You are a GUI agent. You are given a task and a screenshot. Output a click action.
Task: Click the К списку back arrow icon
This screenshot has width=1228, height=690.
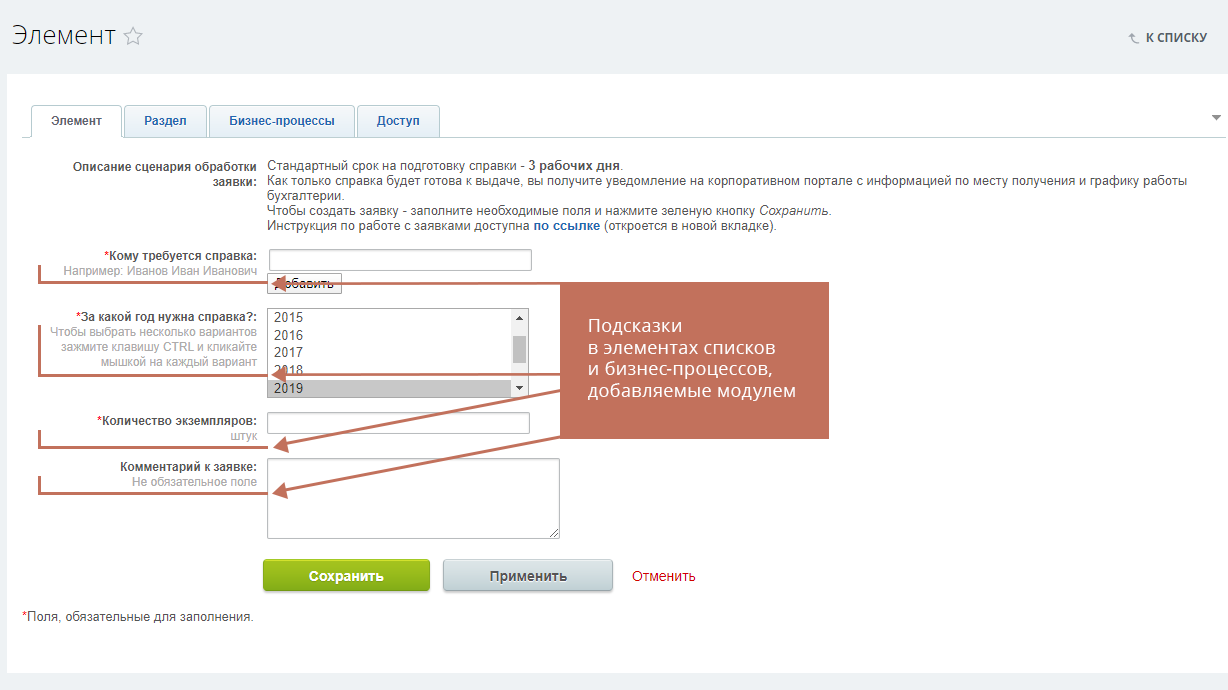tap(1134, 39)
